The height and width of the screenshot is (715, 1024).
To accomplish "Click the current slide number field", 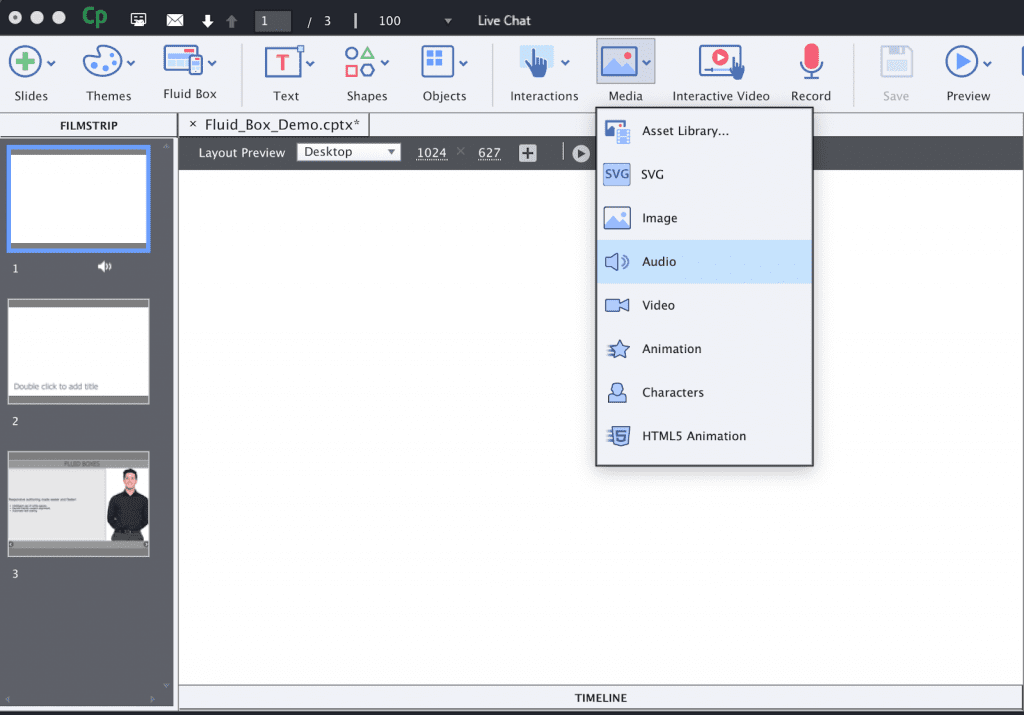I will pyautogui.click(x=272, y=21).
